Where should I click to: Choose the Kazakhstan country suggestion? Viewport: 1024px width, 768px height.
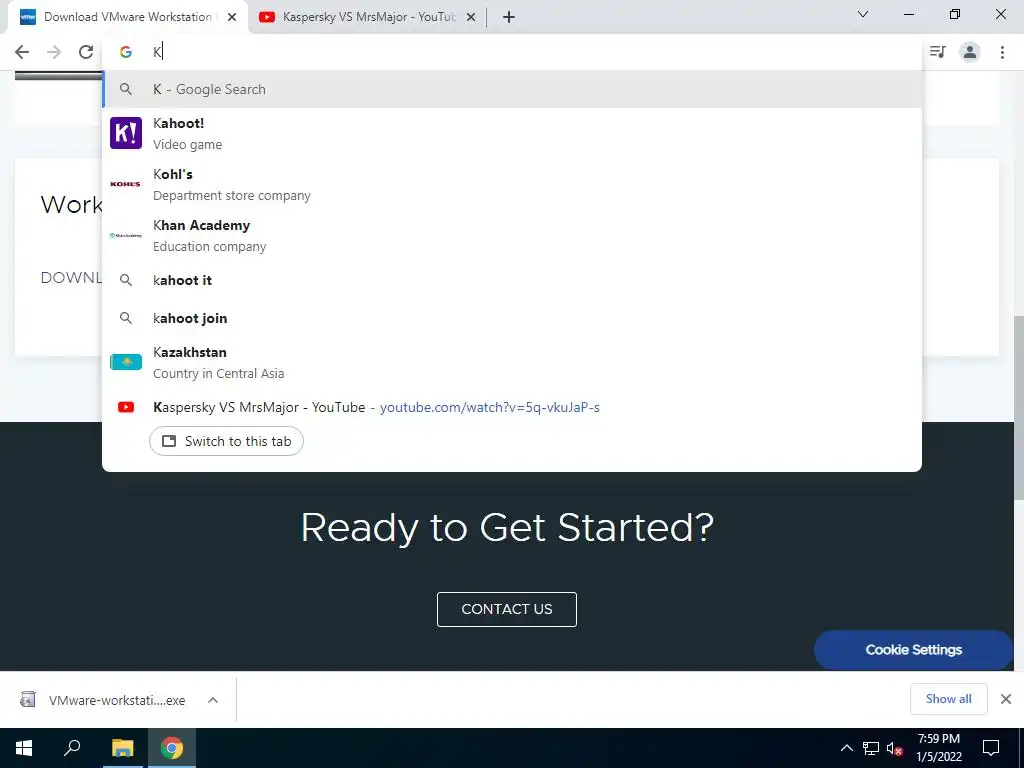[512, 362]
